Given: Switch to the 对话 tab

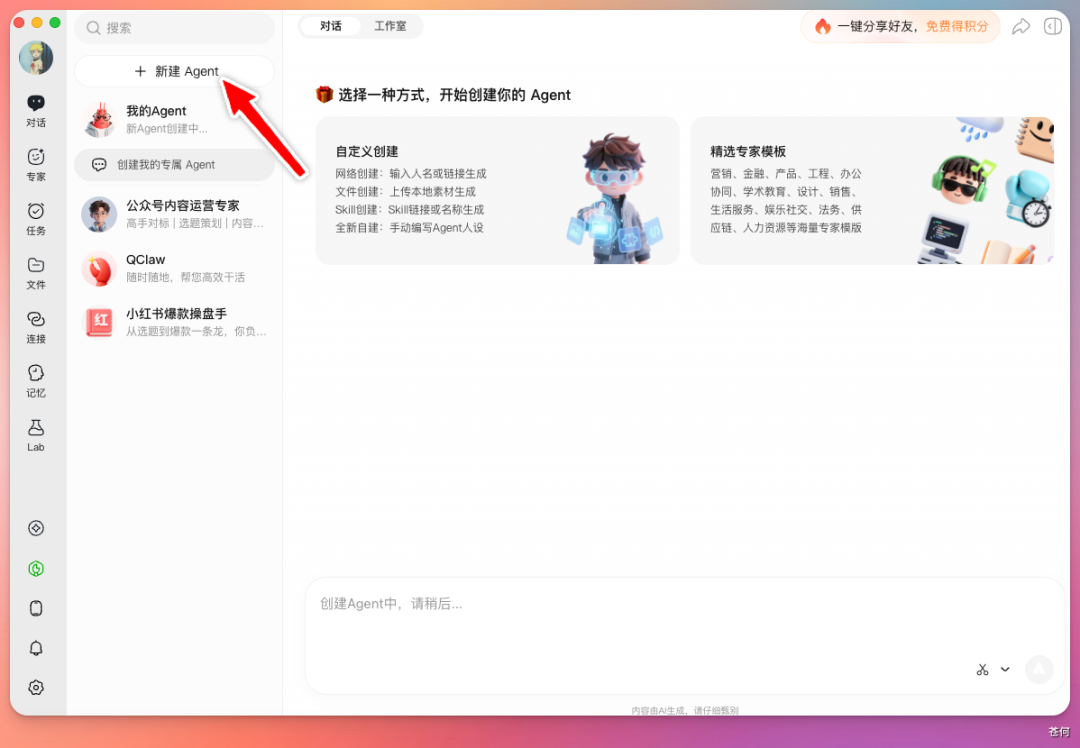Looking at the screenshot, I should tap(331, 26).
